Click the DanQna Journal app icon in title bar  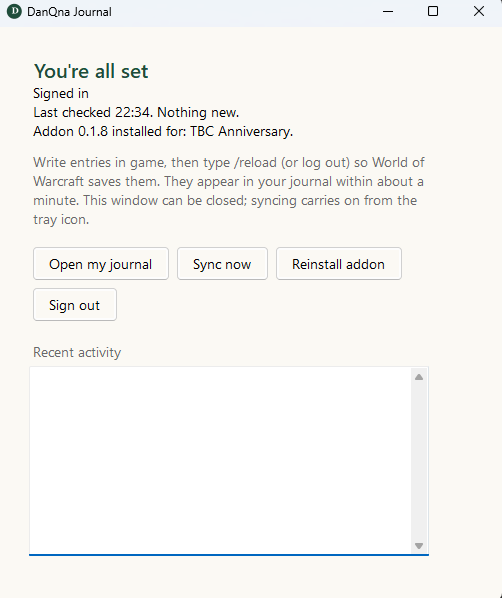point(14,11)
